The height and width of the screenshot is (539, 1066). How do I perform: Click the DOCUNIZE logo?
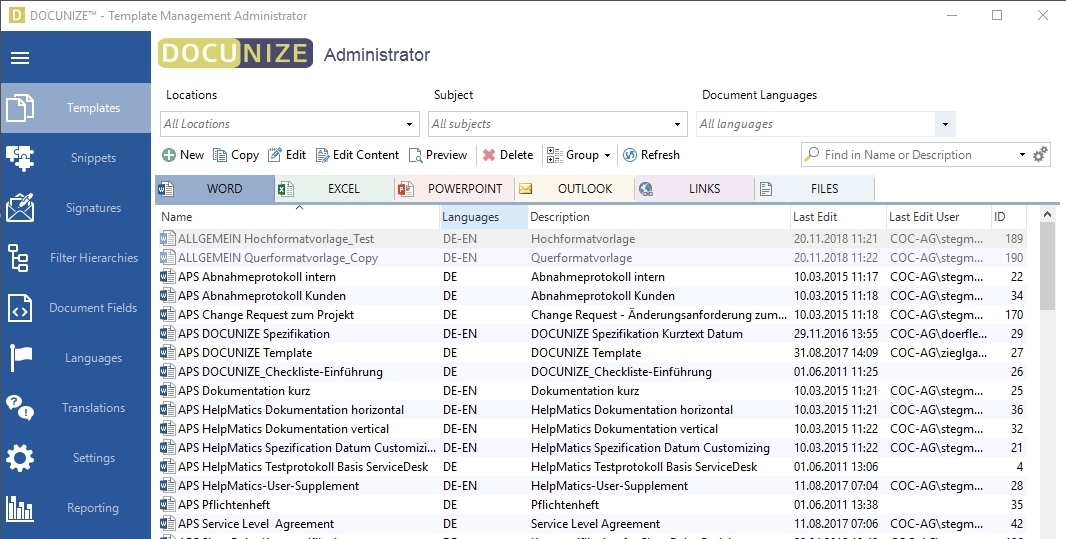coord(235,53)
